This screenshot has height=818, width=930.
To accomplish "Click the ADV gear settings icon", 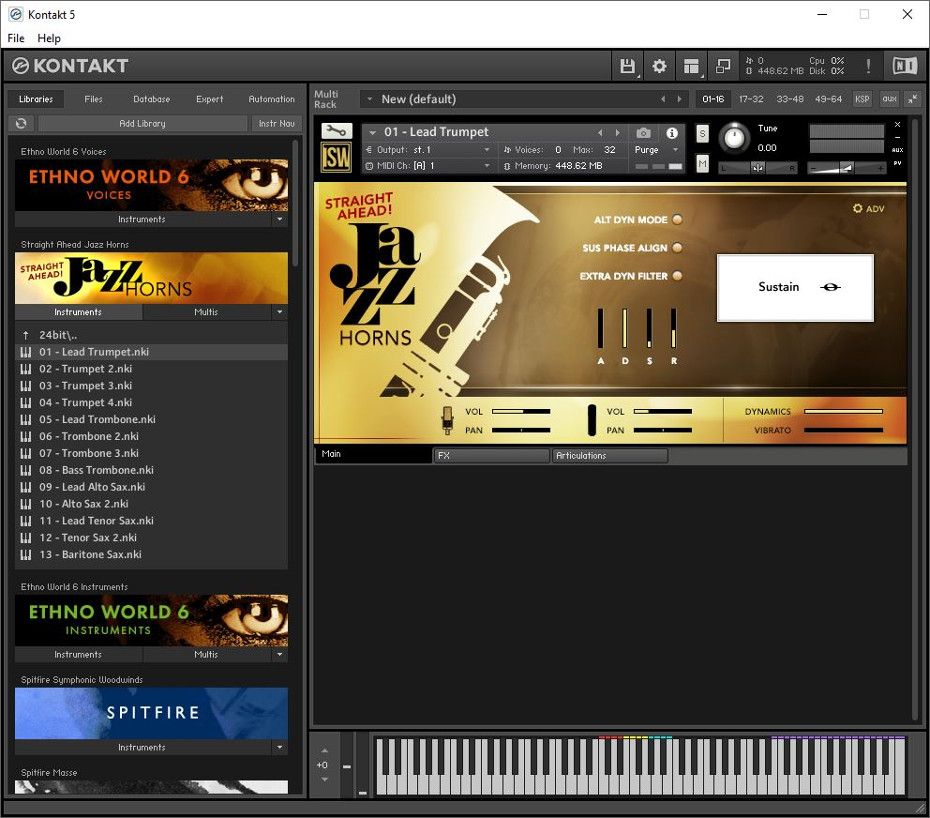I will (868, 209).
